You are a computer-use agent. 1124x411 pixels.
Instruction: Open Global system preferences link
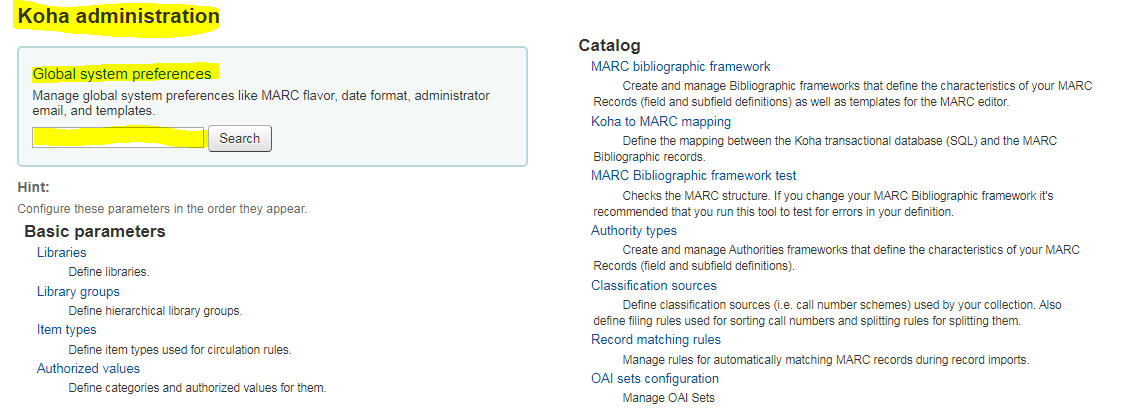click(122, 74)
